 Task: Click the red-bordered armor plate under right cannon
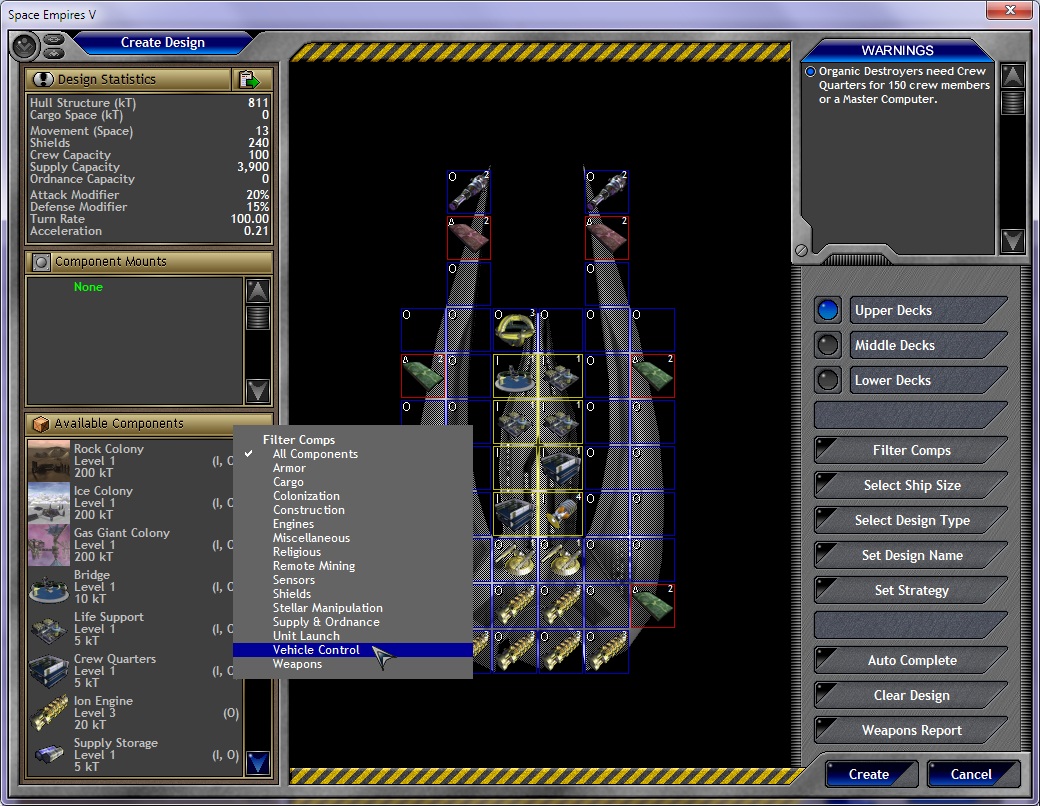(x=607, y=237)
